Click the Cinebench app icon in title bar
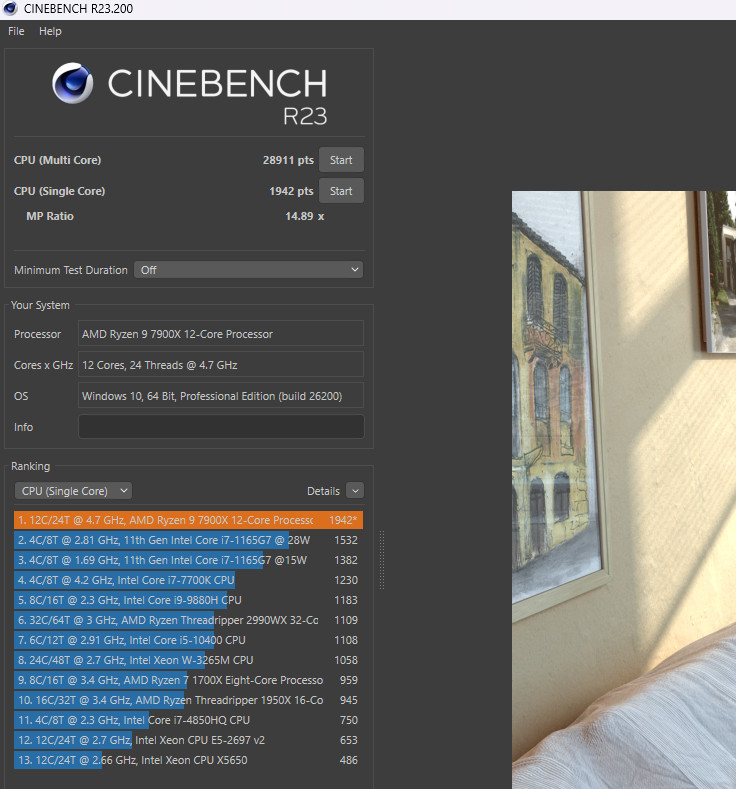The width and height of the screenshot is (736, 789). click(10, 9)
